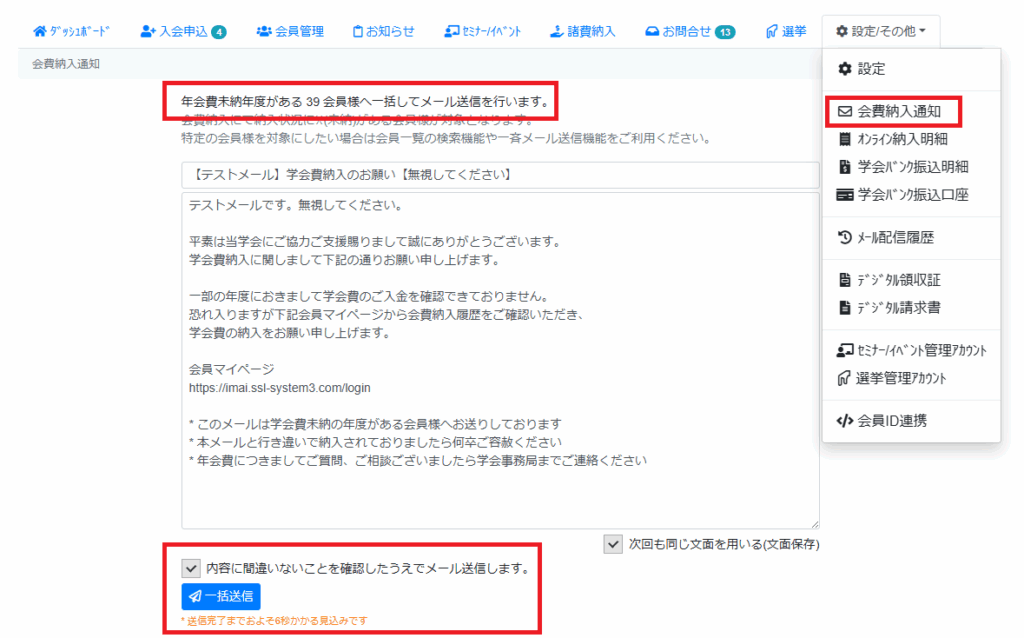Collapse the 設定/その他 dropdown menu
This screenshot has height=638, width=1024.
pos(880,32)
